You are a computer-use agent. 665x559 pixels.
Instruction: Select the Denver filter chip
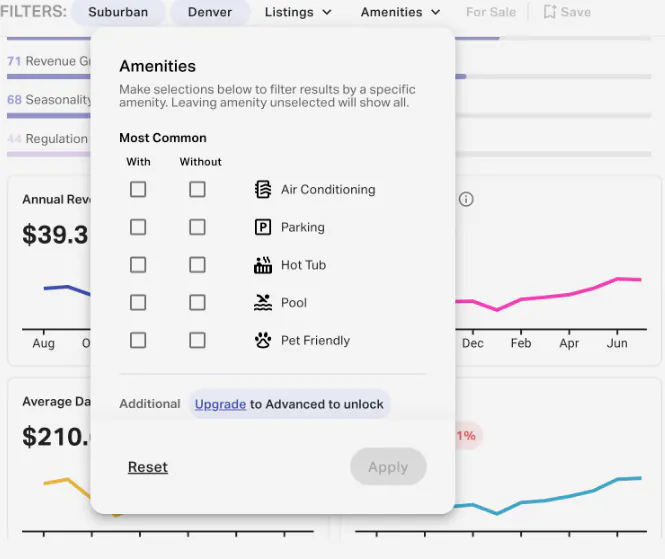(x=210, y=12)
